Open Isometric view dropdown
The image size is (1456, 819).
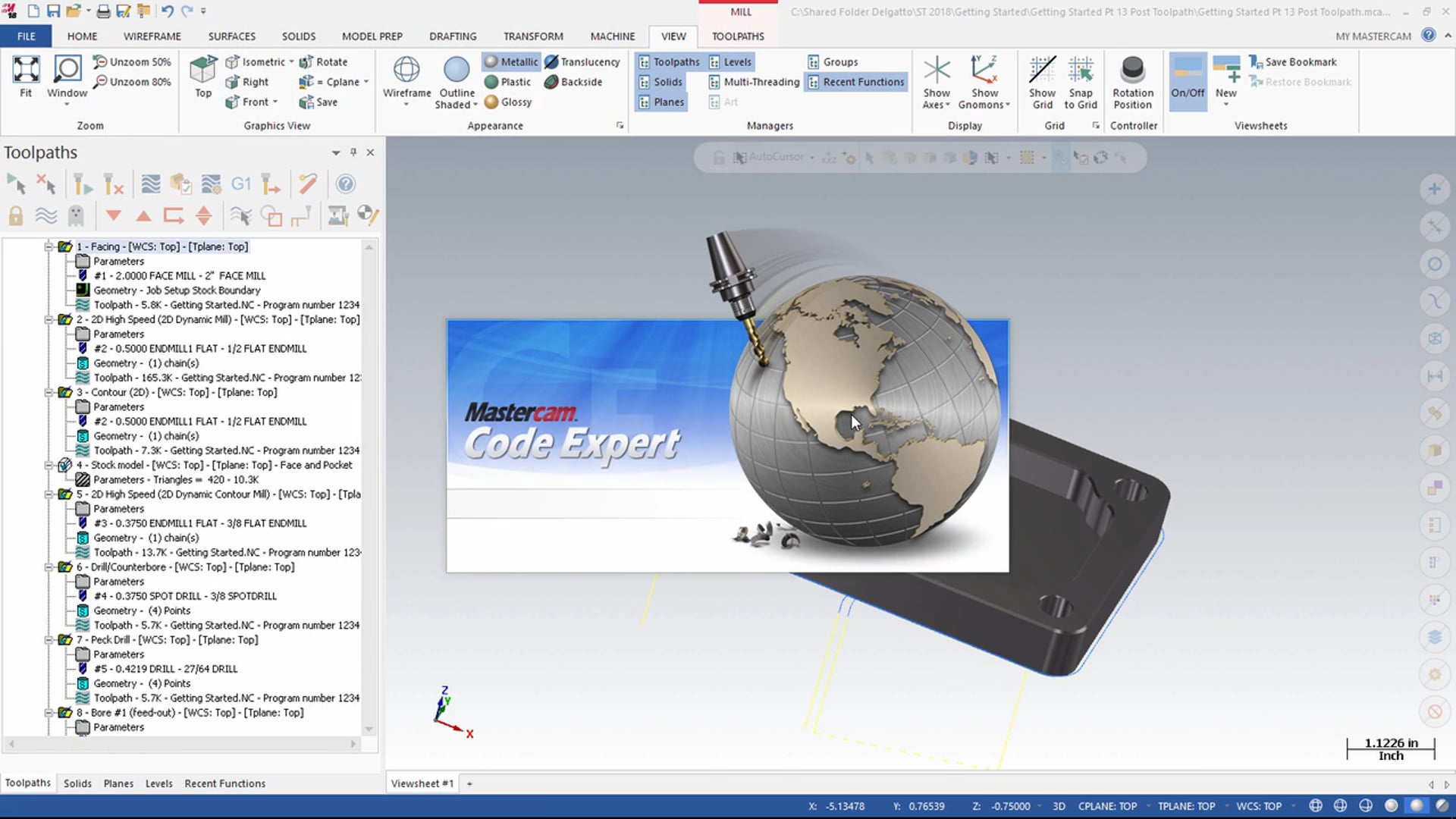291,62
